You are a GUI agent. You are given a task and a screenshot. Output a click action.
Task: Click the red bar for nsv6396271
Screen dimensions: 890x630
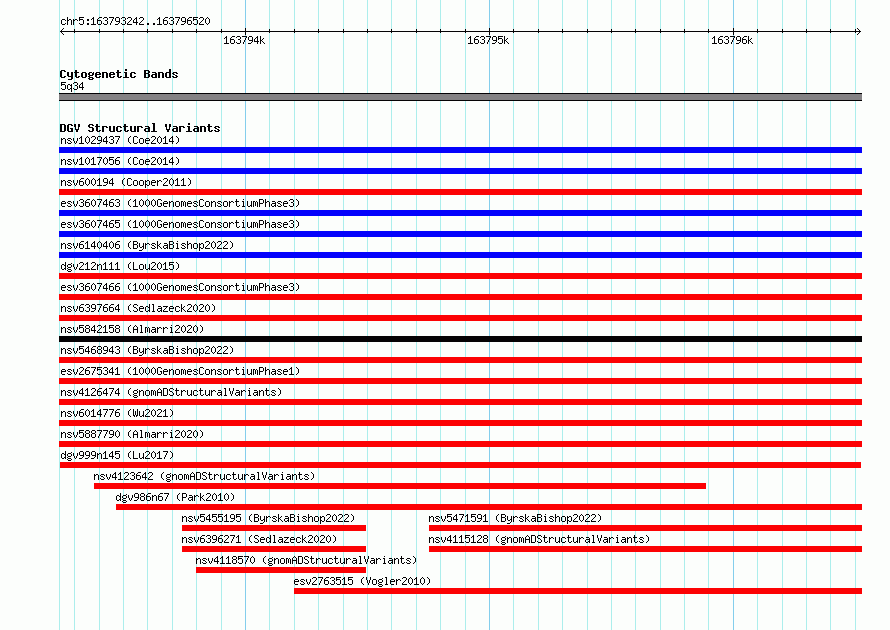(274, 549)
